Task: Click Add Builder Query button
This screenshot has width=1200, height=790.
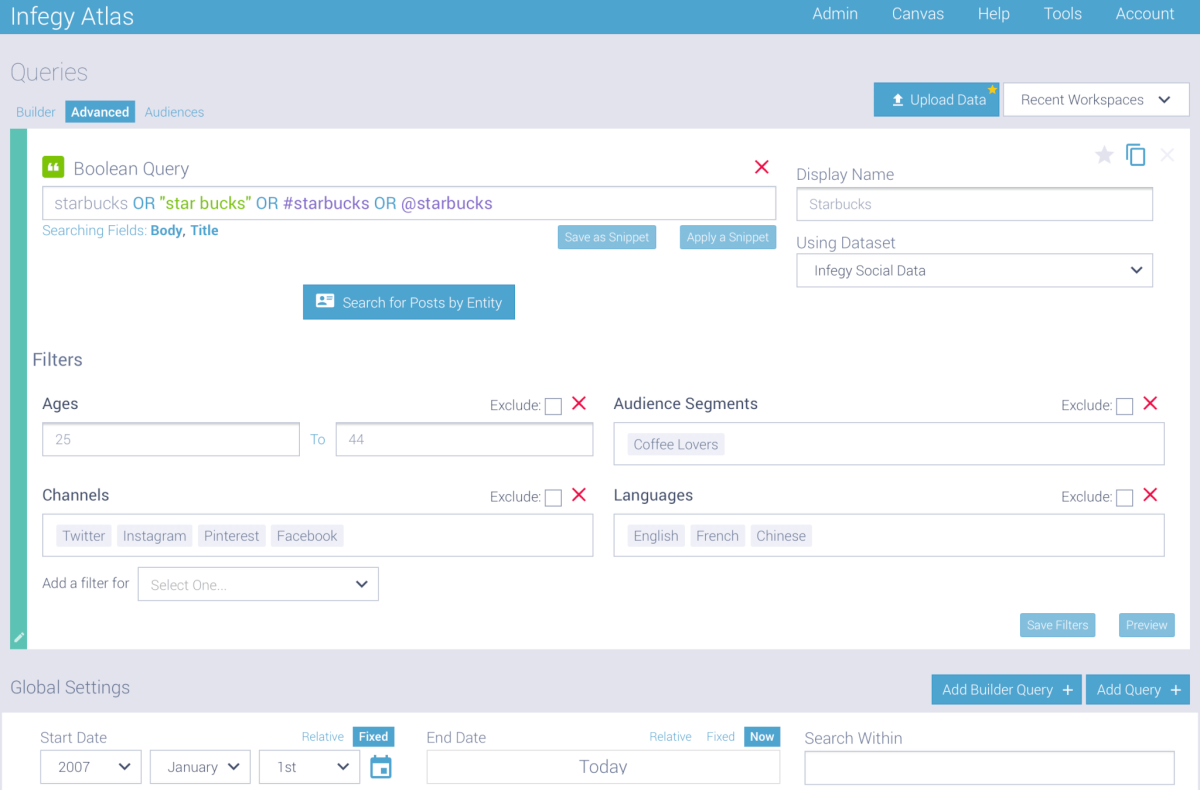Action: pos(1006,689)
